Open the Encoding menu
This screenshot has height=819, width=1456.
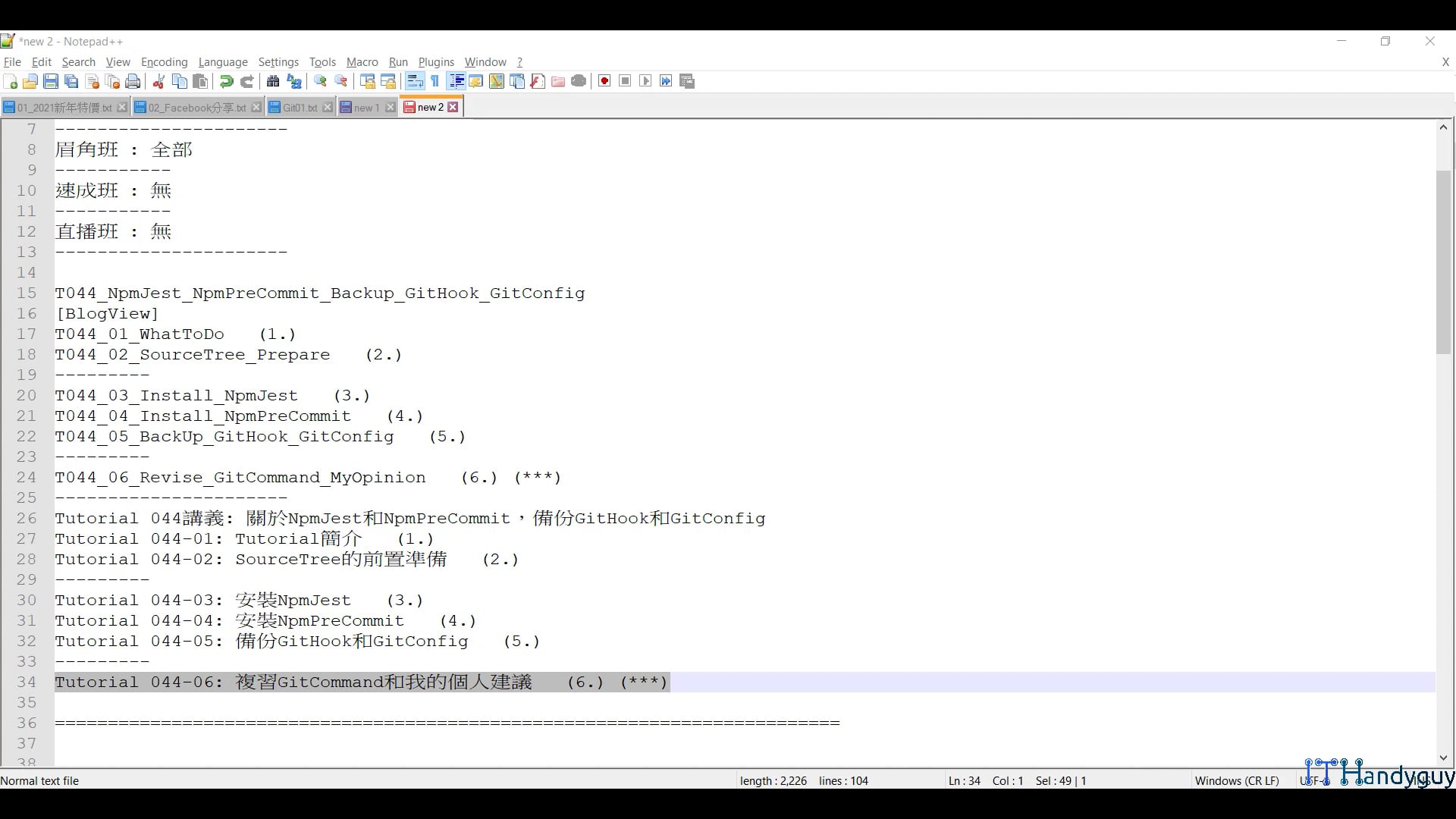point(164,62)
